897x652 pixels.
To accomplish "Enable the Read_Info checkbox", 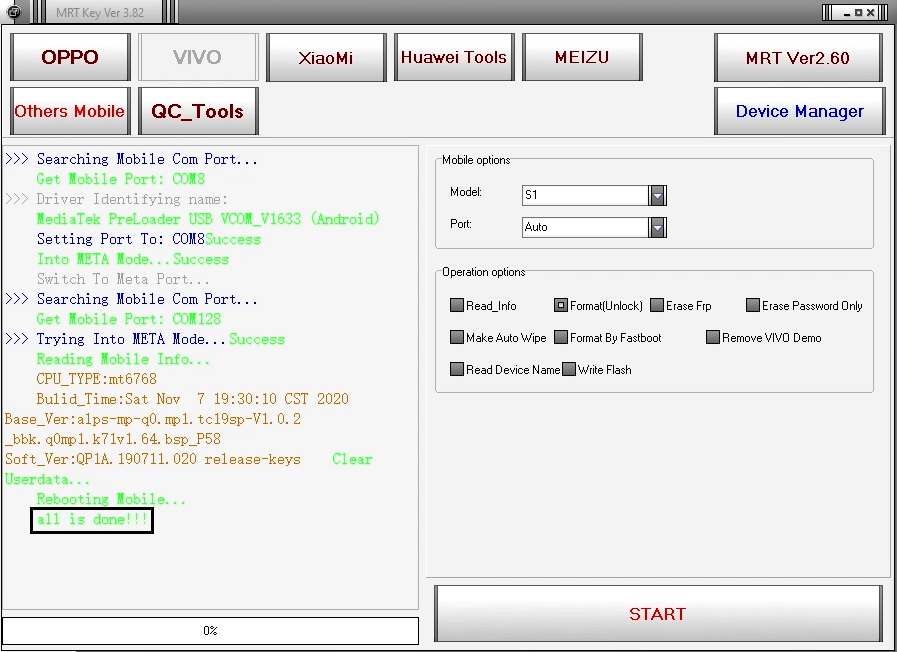I will 457,305.
